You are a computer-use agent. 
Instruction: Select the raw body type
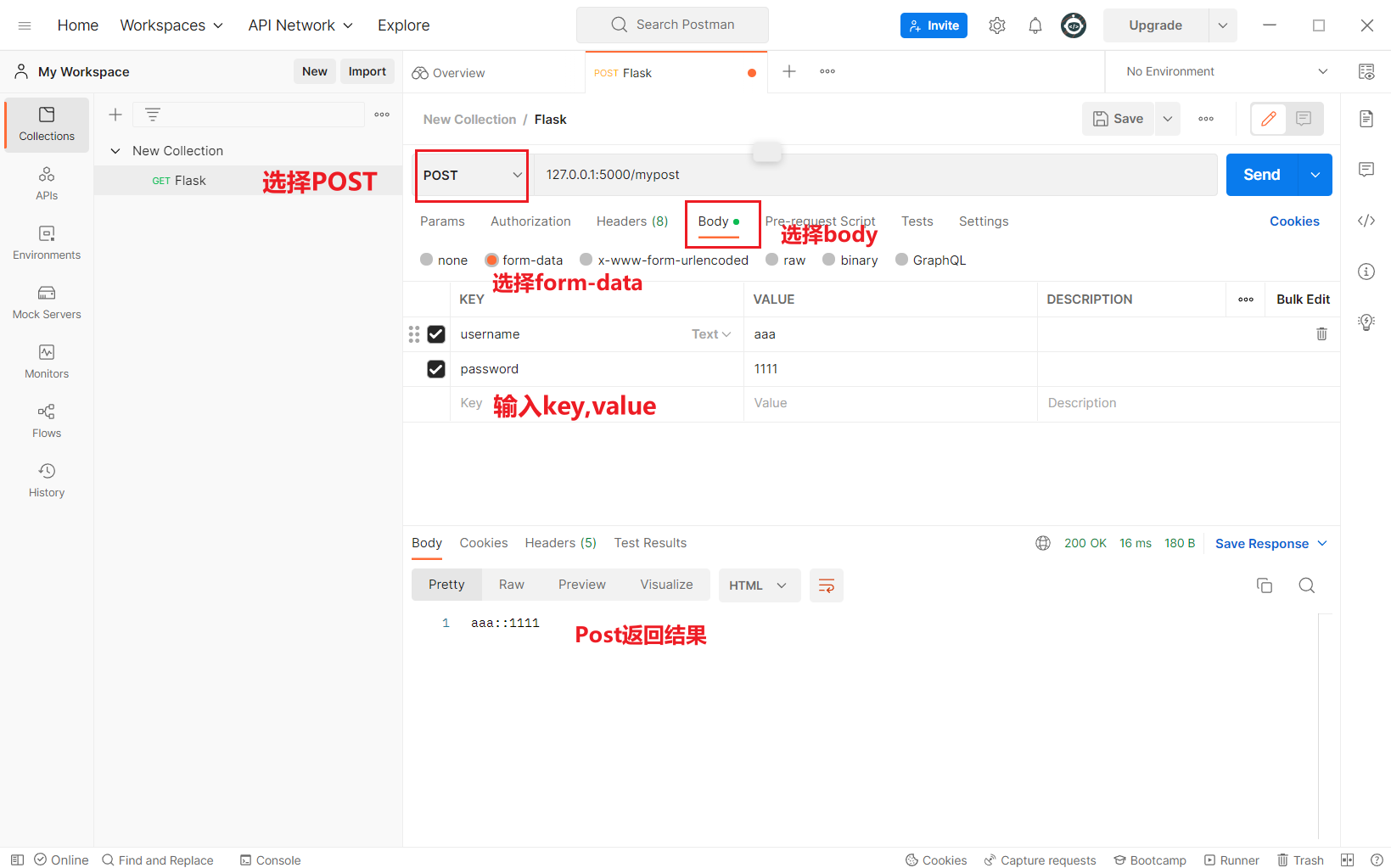[772, 260]
